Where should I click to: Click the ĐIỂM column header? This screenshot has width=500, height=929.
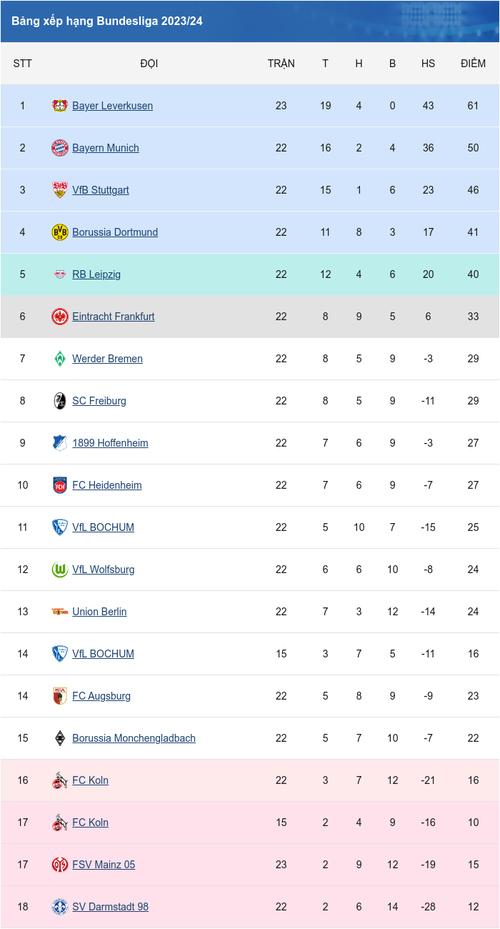[x=473, y=63]
